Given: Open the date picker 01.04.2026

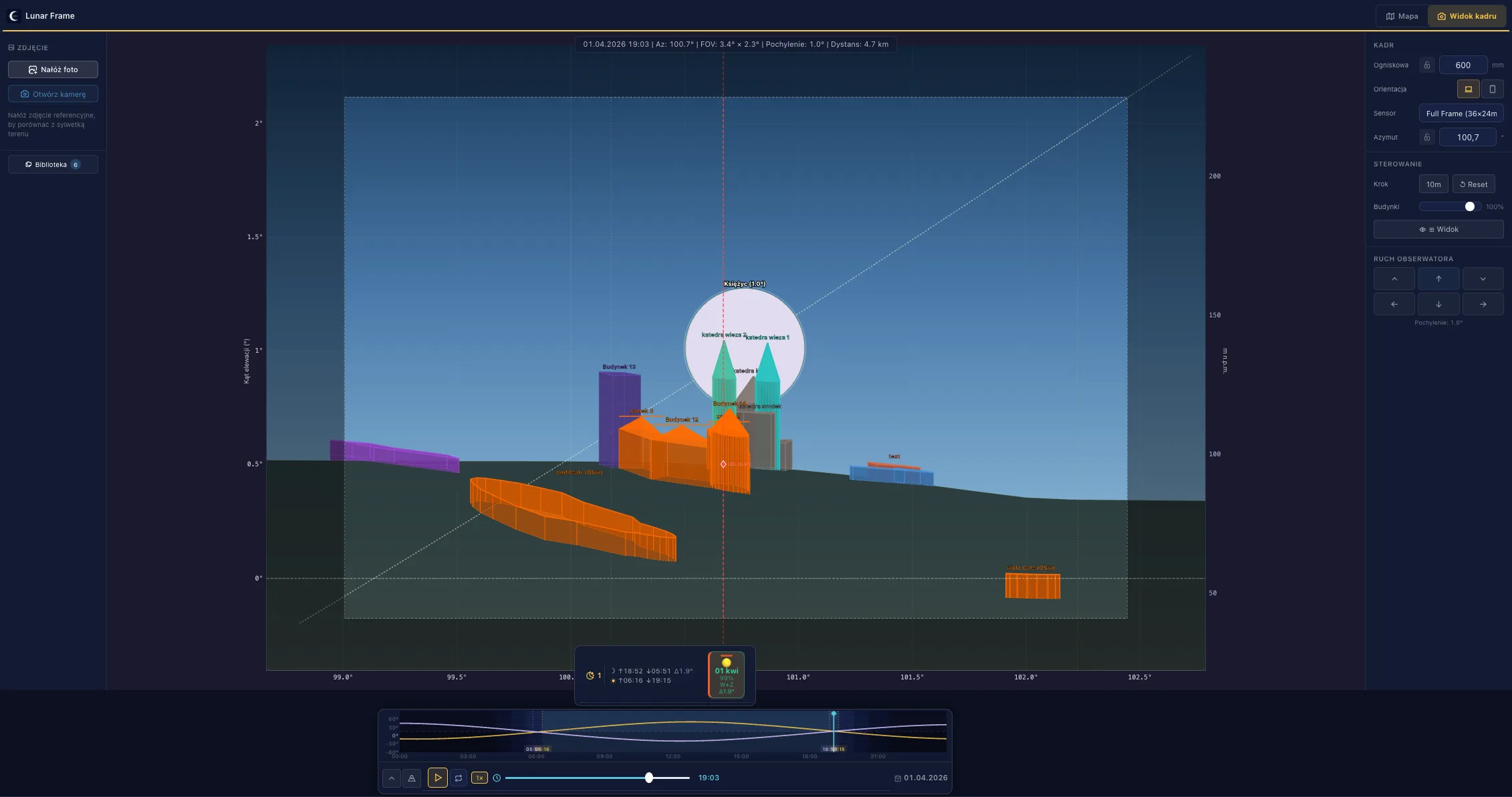Looking at the screenshot, I should pos(921,778).
